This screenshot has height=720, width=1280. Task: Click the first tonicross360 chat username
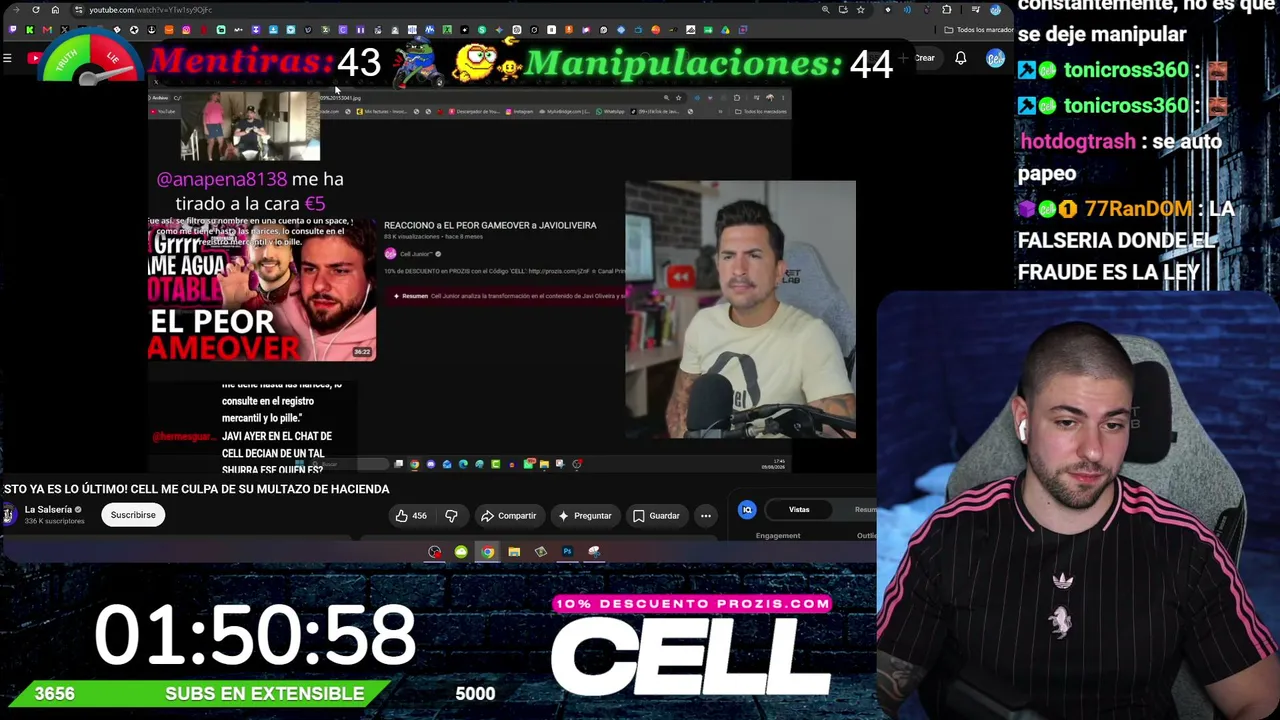pyautogui.click(x=1126, y=70)
